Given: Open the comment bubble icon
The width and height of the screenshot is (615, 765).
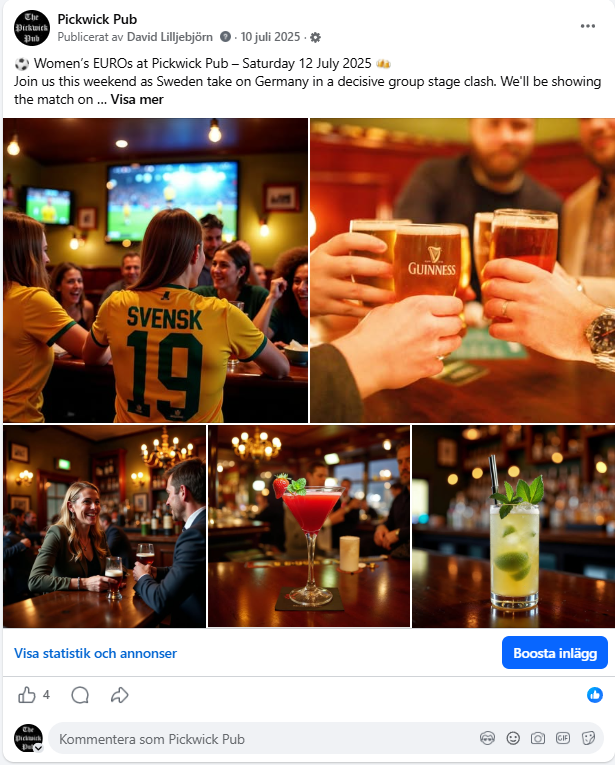Looking at the screenshot, I should point(80,695).
